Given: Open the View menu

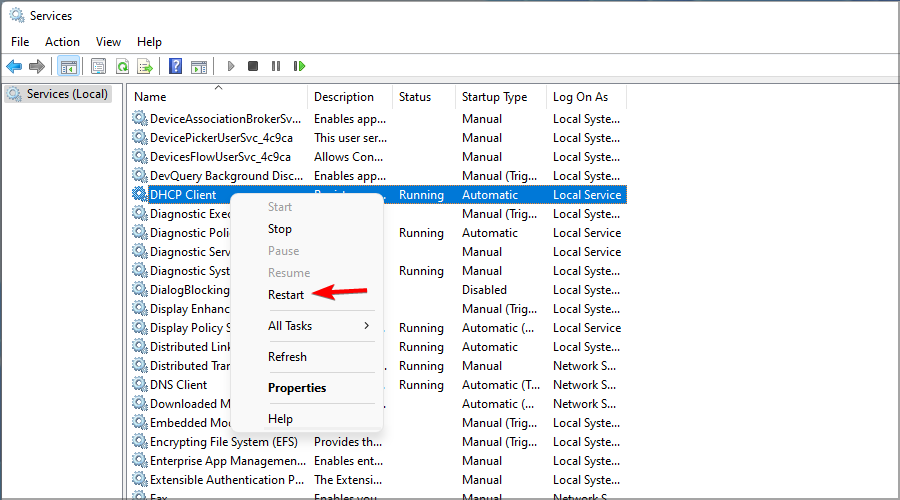Looking at the screenshot, I should (x=108, y=42).
